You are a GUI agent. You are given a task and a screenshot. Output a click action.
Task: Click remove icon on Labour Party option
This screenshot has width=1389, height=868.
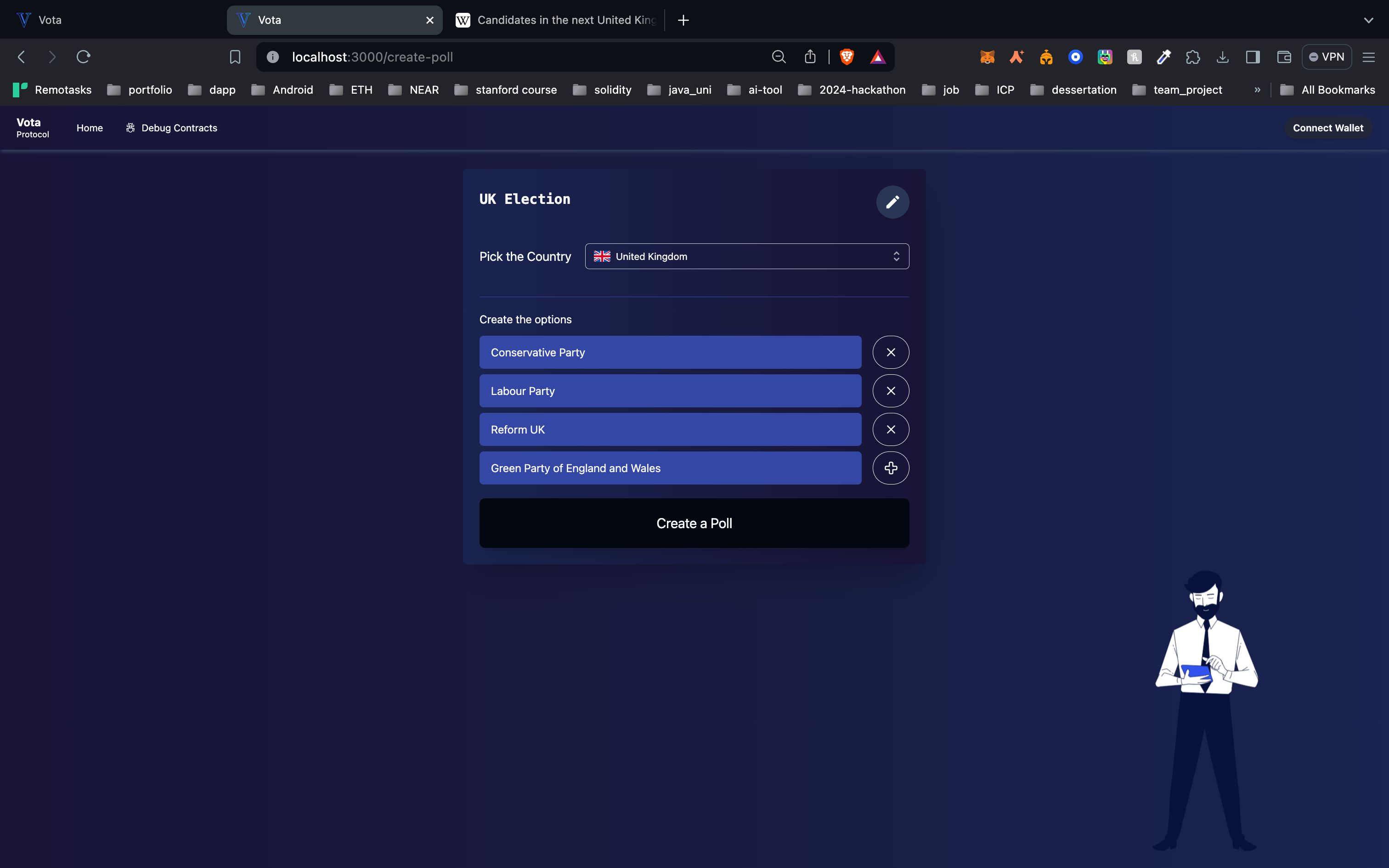tap(891, 390)
